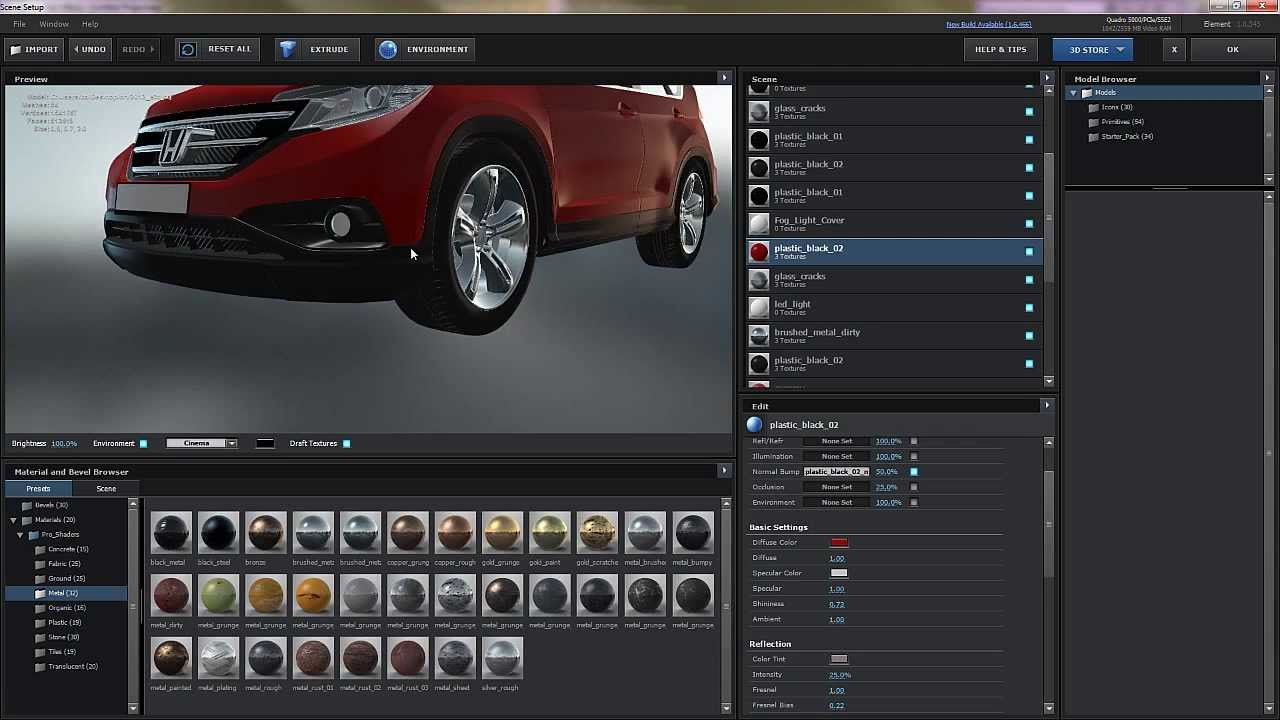This screenshot has width=1280, height=720.
Task: Toggle the Environment checkbox below the preview
Action: (x=143, y=444)
